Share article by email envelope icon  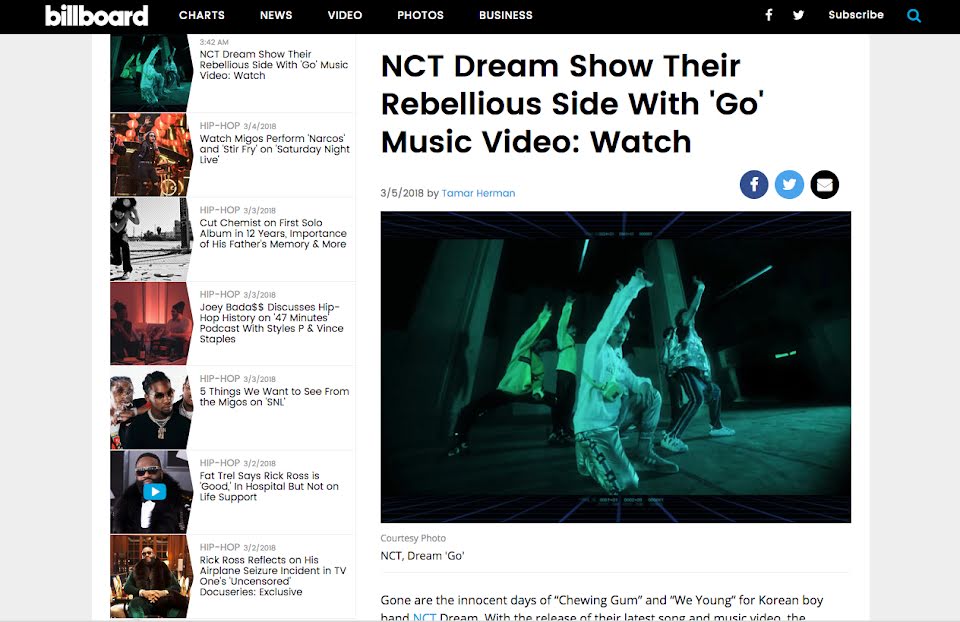[825, 184]
